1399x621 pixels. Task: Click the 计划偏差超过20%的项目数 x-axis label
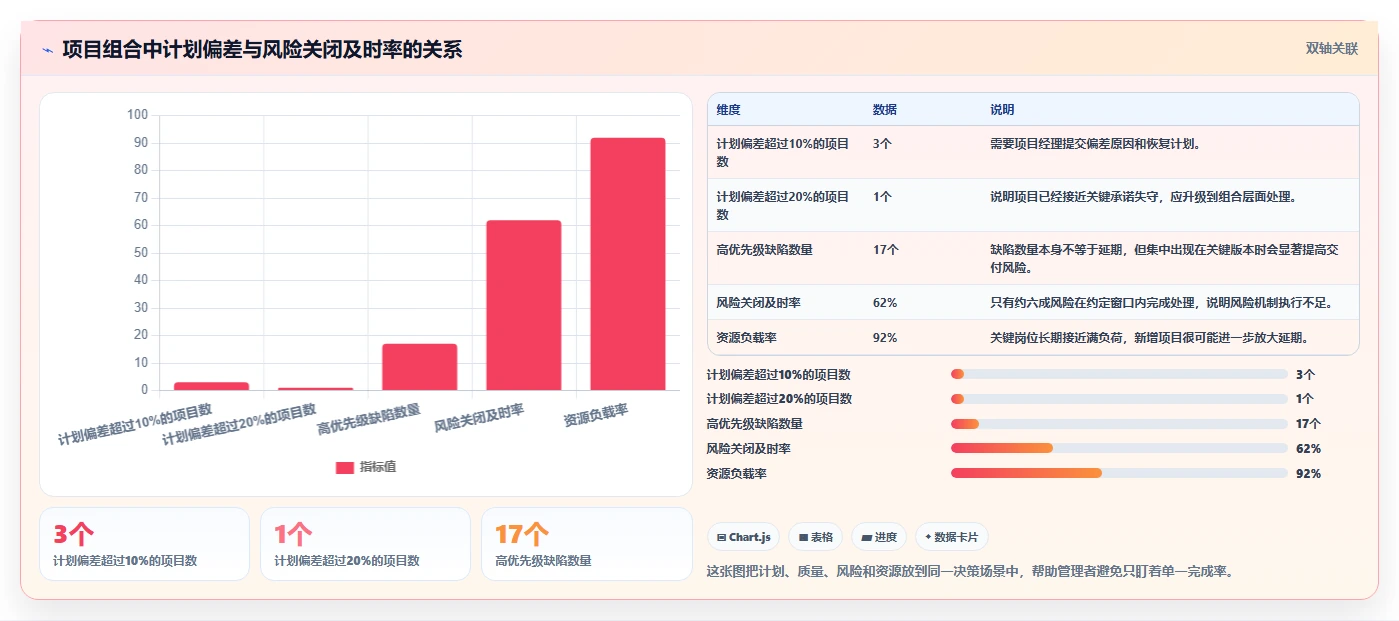click(240, 424)
